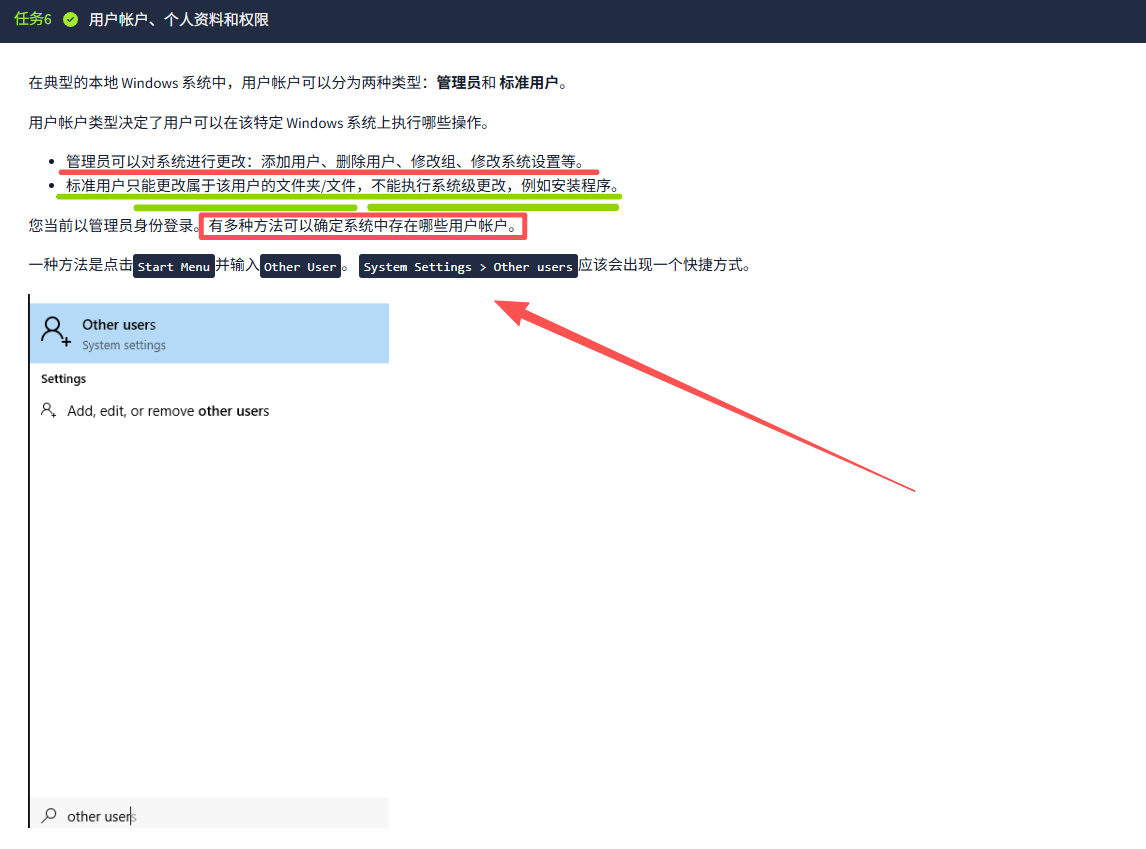
Task: Click the Other User code tag
Action: [300, 267]
